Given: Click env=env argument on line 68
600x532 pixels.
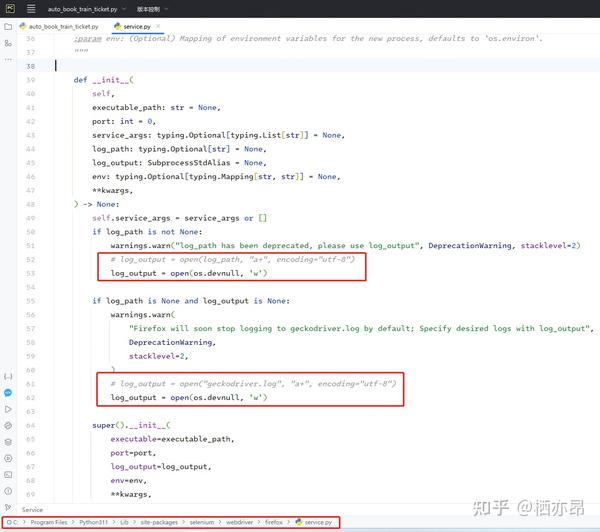Looking at the screenshot, I should click(x=129, y=480).
